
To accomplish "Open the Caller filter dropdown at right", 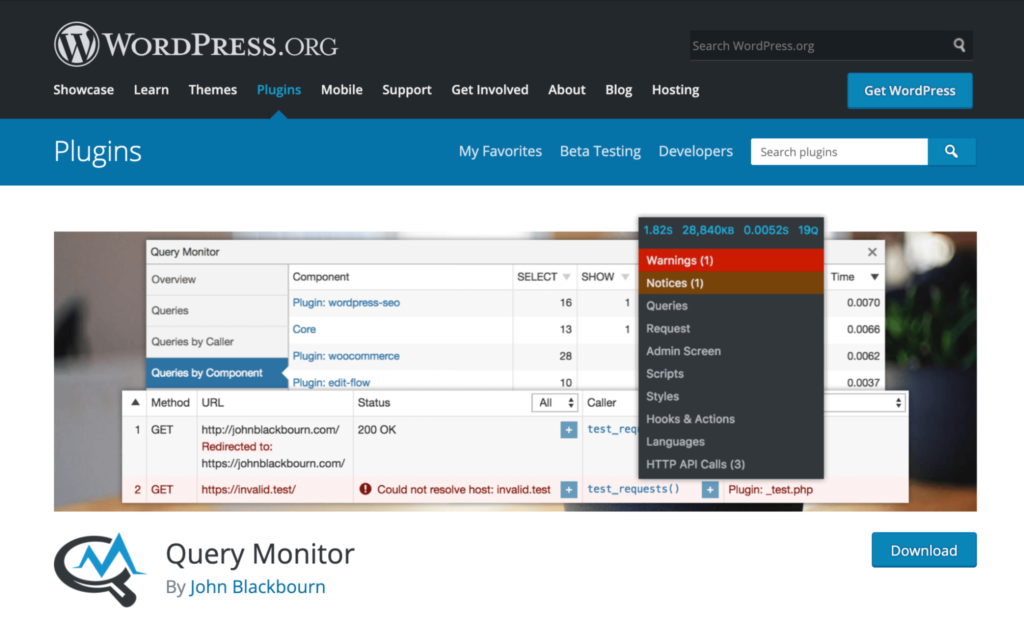I will coord(865,403).
